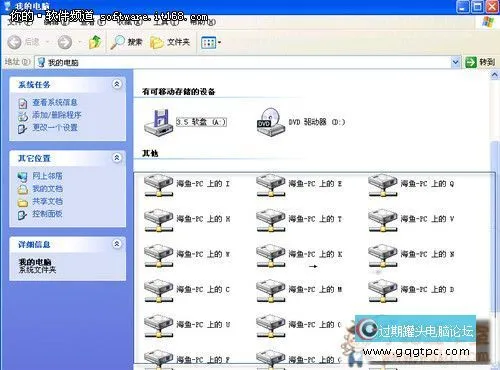Select network drive 海鱼-PC 上的 W
500x370 pixels.
point(187,255)
